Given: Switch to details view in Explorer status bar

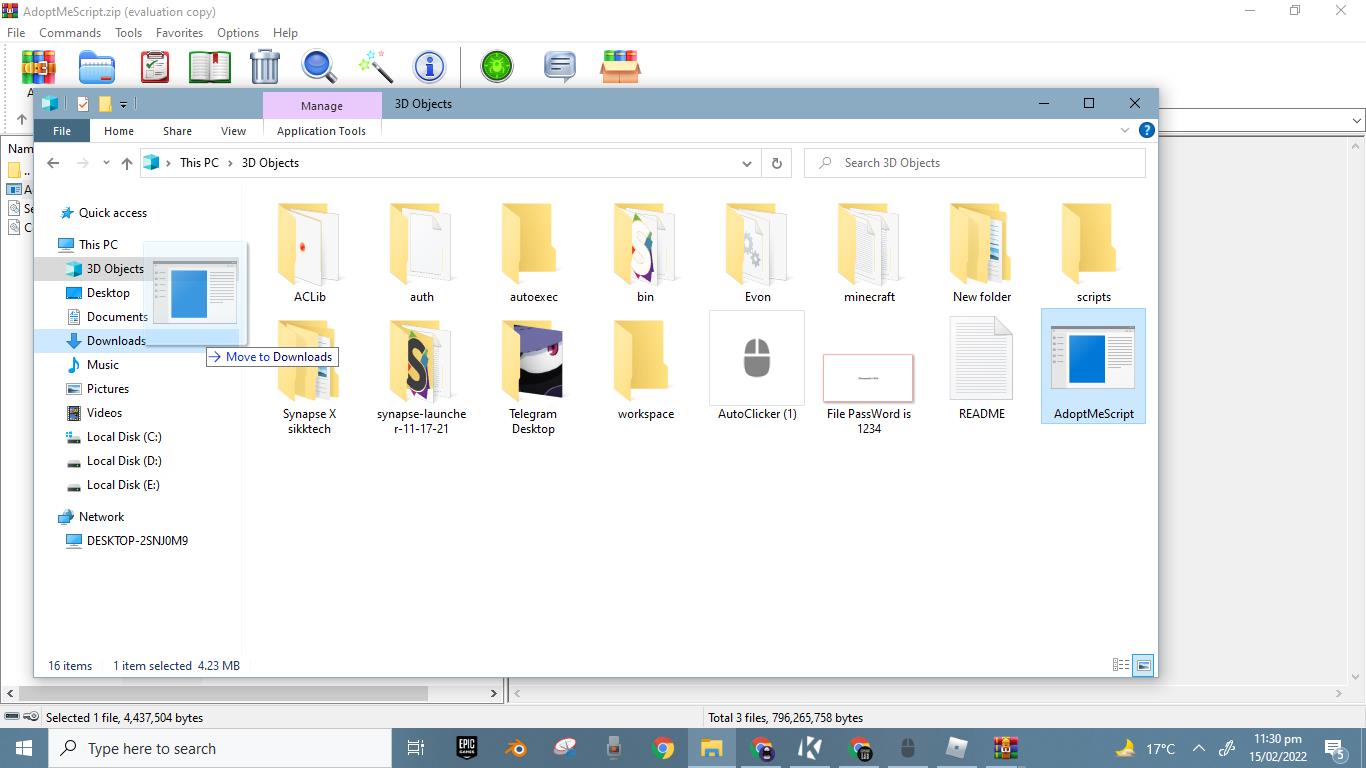Looking at the screenshot, I should pos(1121,665).
